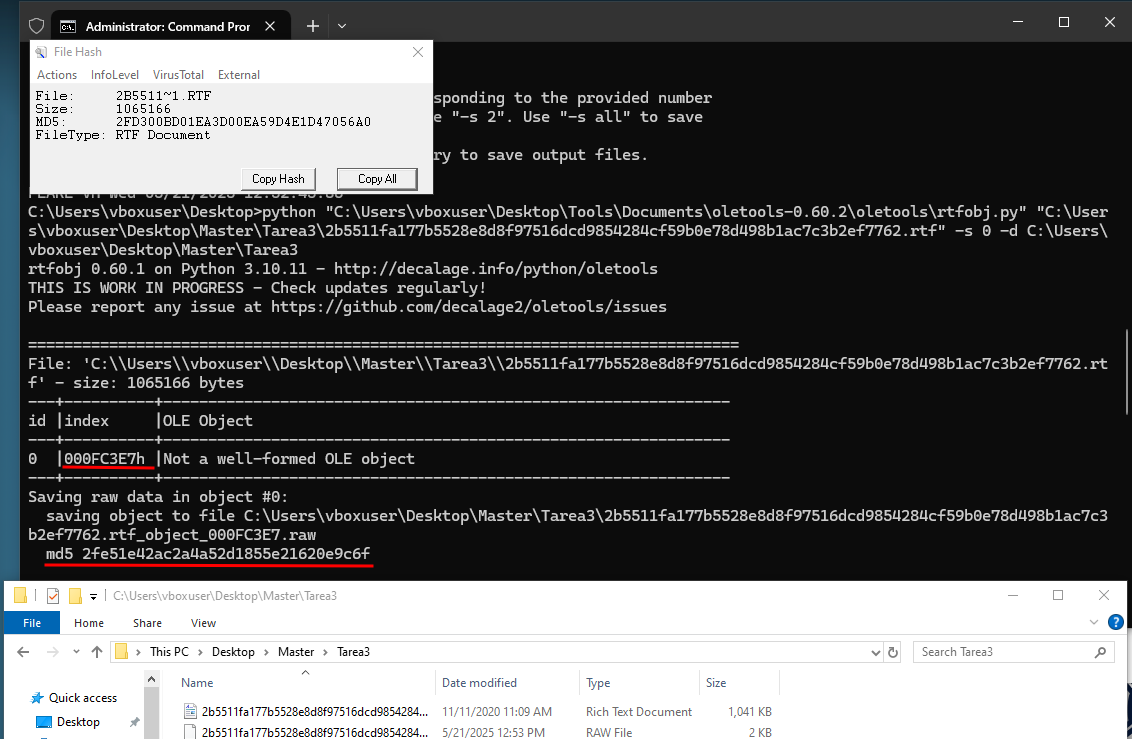The image size is (1132, 739).
Task: Go up one folder level
Action: pyautogui.click(x=97, y=652)
